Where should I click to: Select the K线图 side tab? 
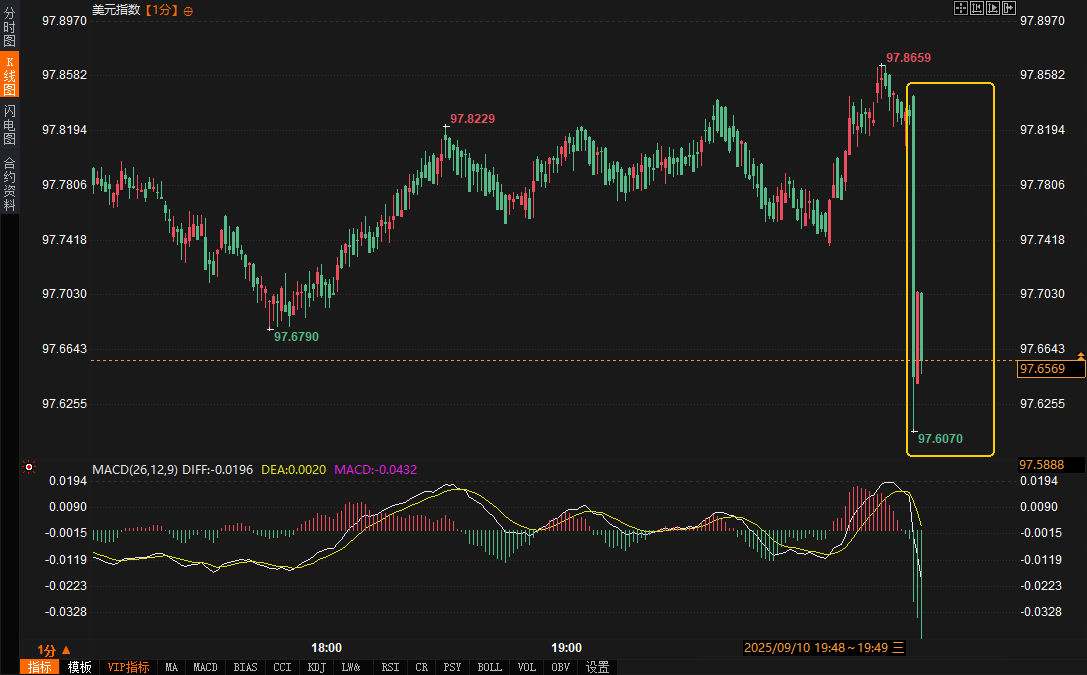click(9, 75)
